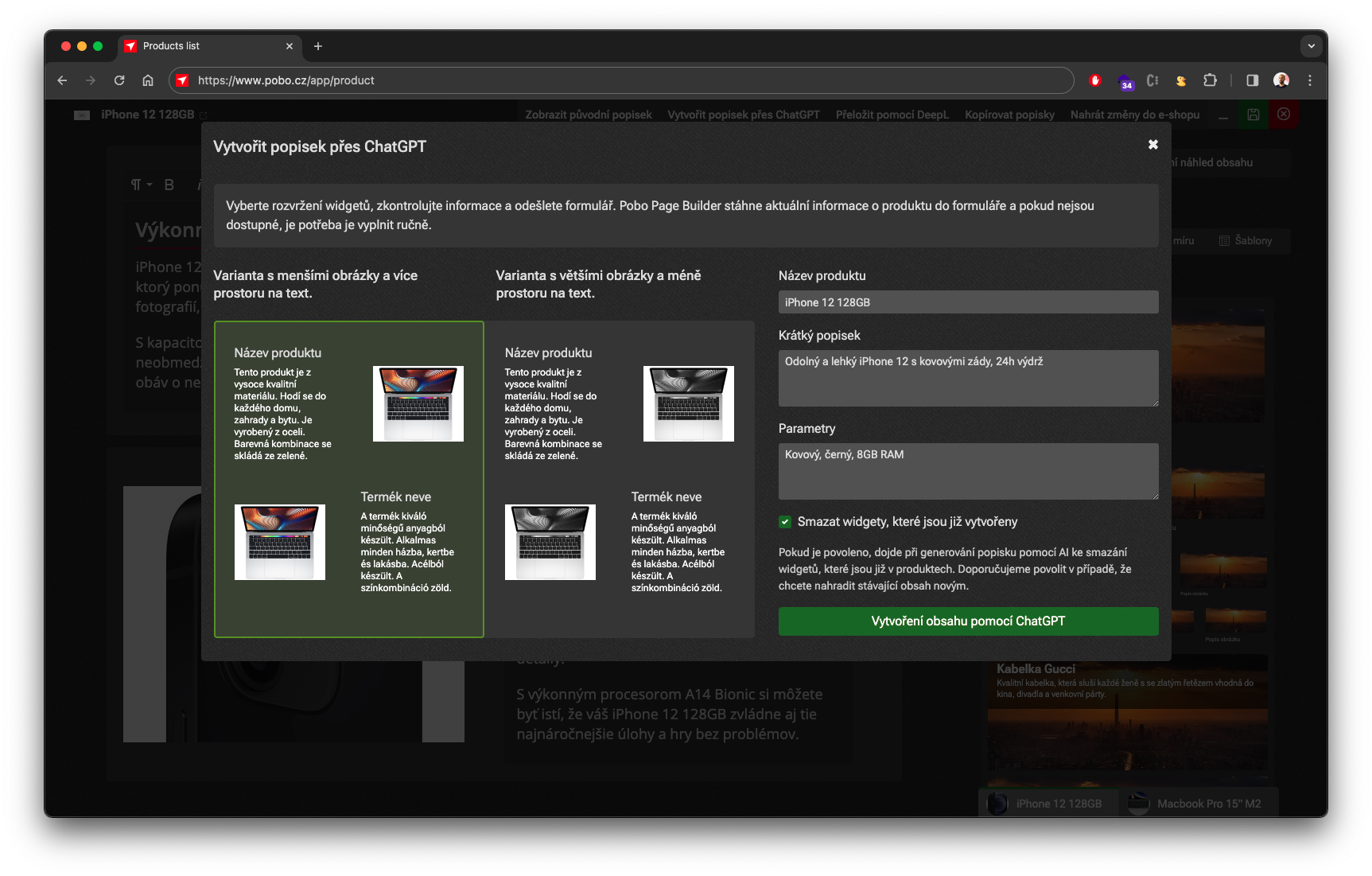
Task: Open the grey C extension icon
Action: pyautogui.click(x=1152, y=80)
